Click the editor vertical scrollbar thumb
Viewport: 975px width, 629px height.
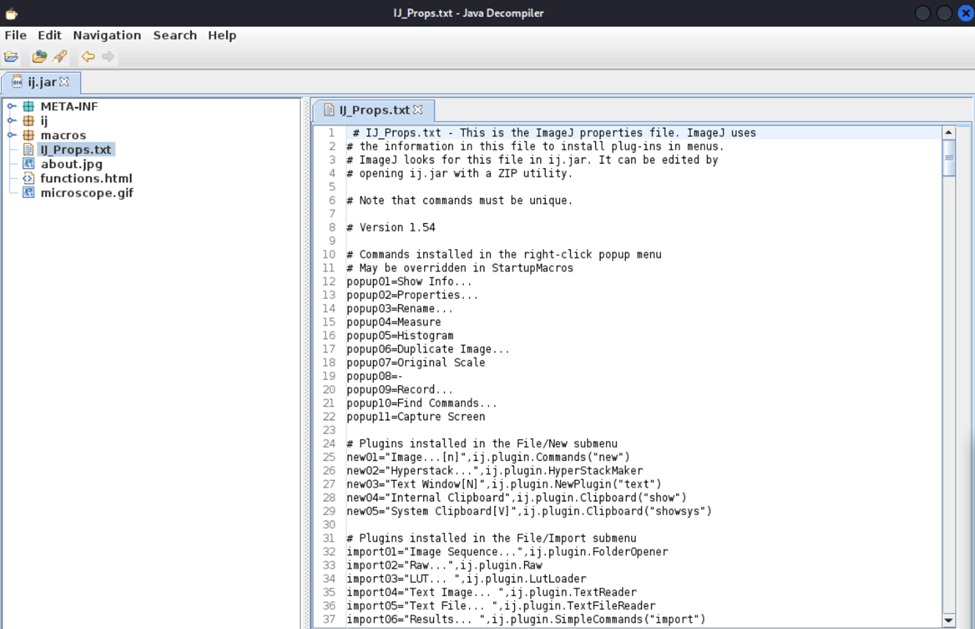pos(948,158)
